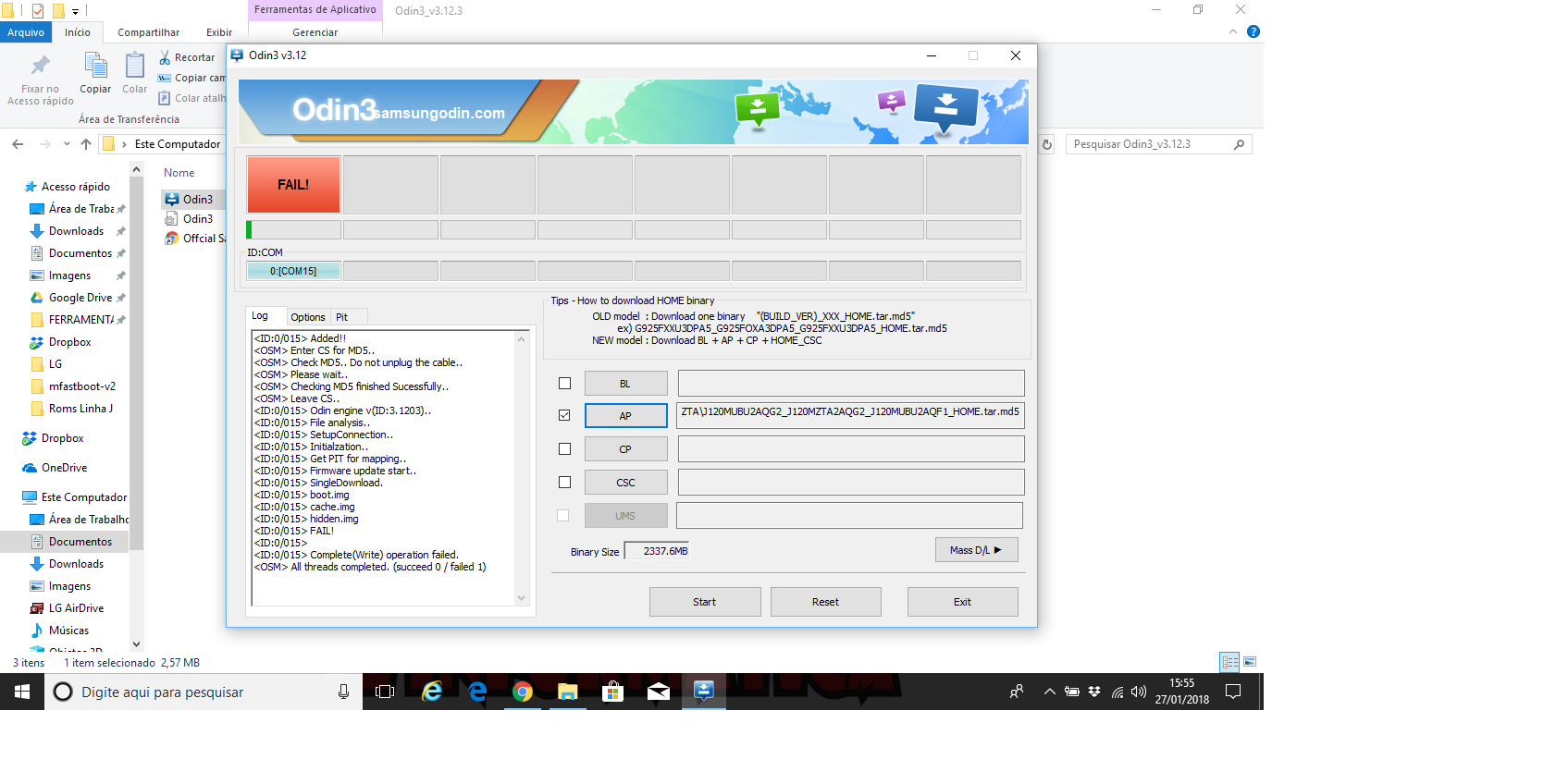The image size is (1556, 784).
Task: Expand the address bar path chevron
Action: tap(124, 144)
